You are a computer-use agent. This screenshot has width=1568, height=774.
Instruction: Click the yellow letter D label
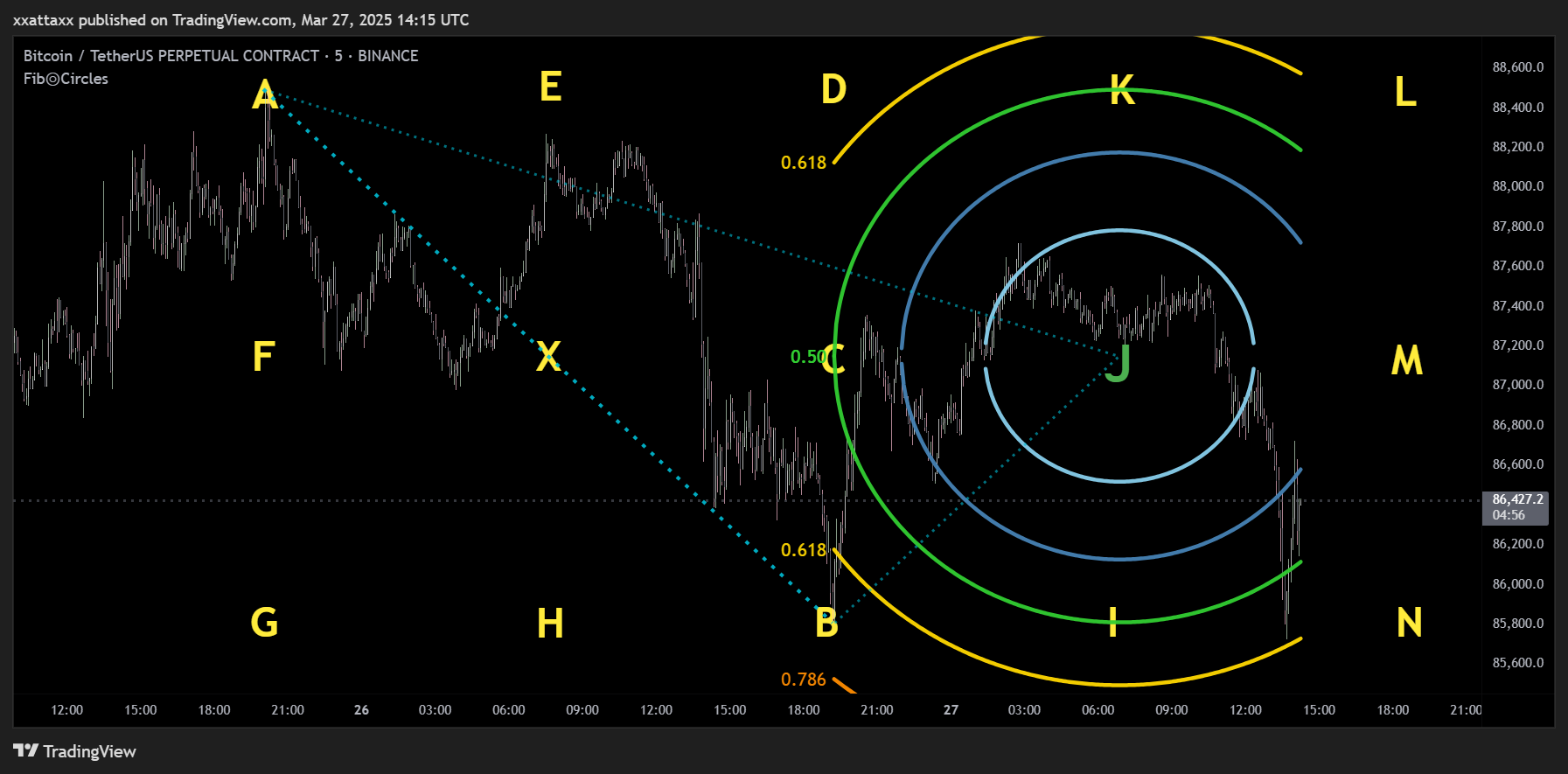tap(833, 89)
